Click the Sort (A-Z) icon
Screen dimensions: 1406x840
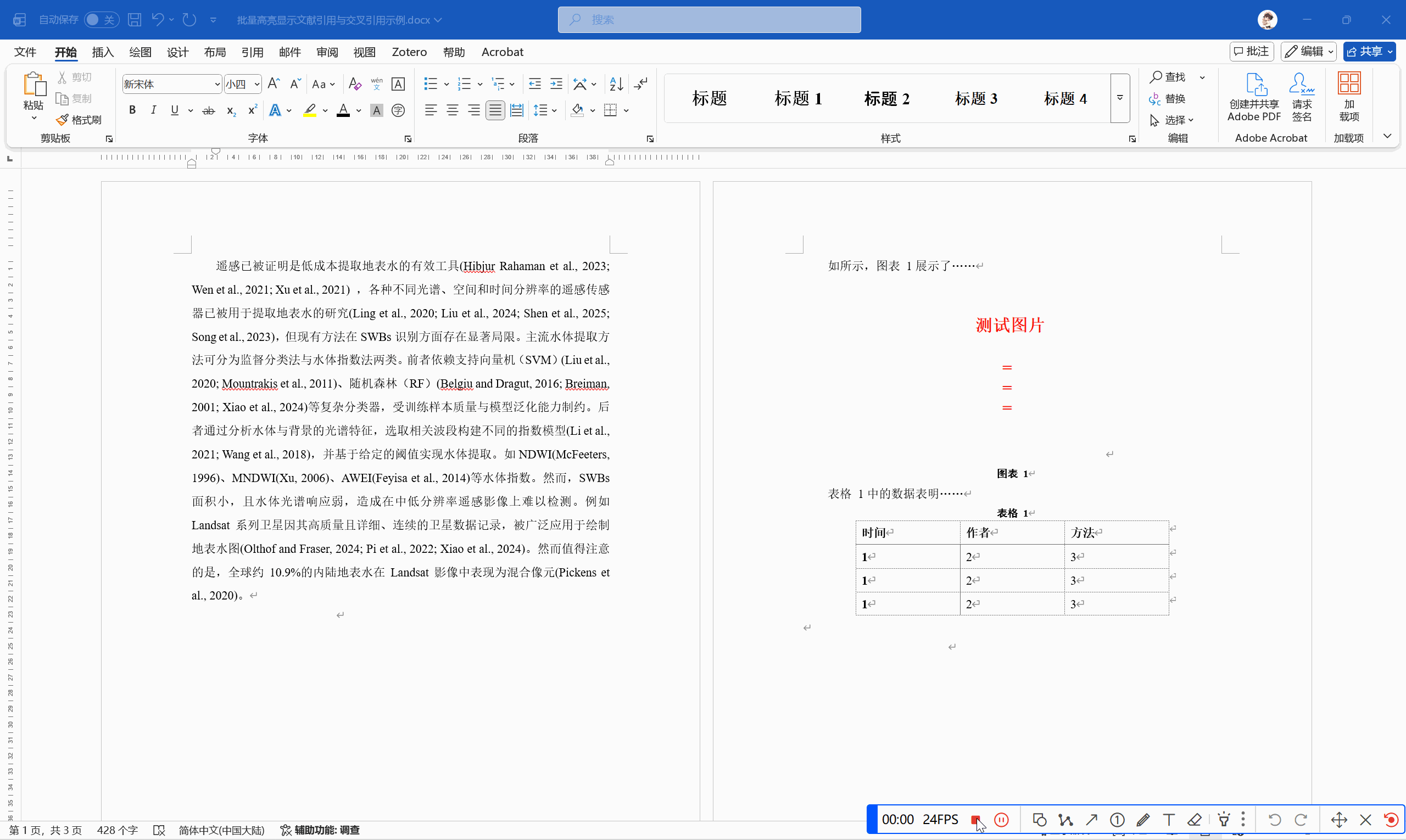[616, 84]
